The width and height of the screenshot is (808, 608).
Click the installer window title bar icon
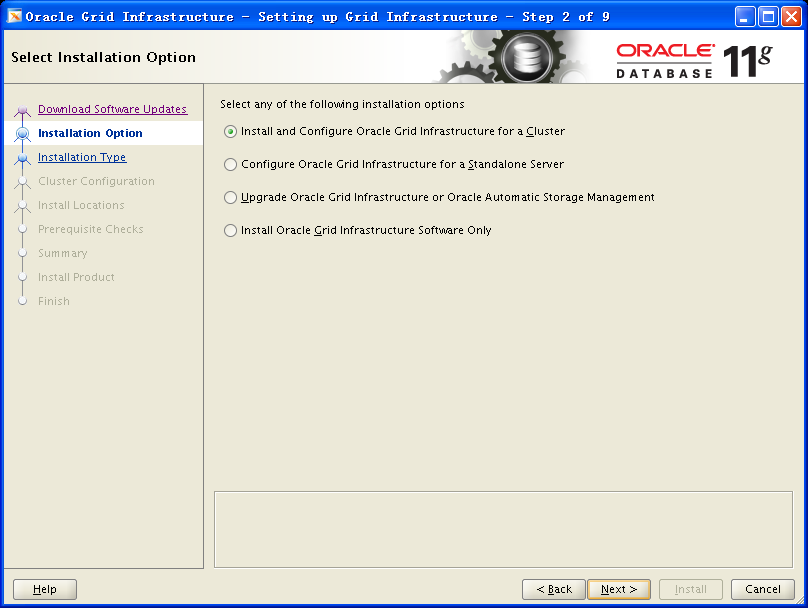[14, 16]
